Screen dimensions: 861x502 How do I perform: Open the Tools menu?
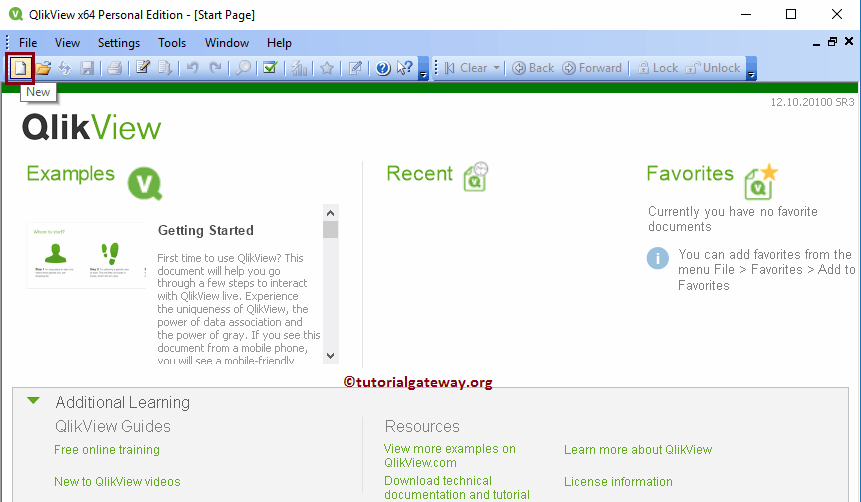click(172, 43)
